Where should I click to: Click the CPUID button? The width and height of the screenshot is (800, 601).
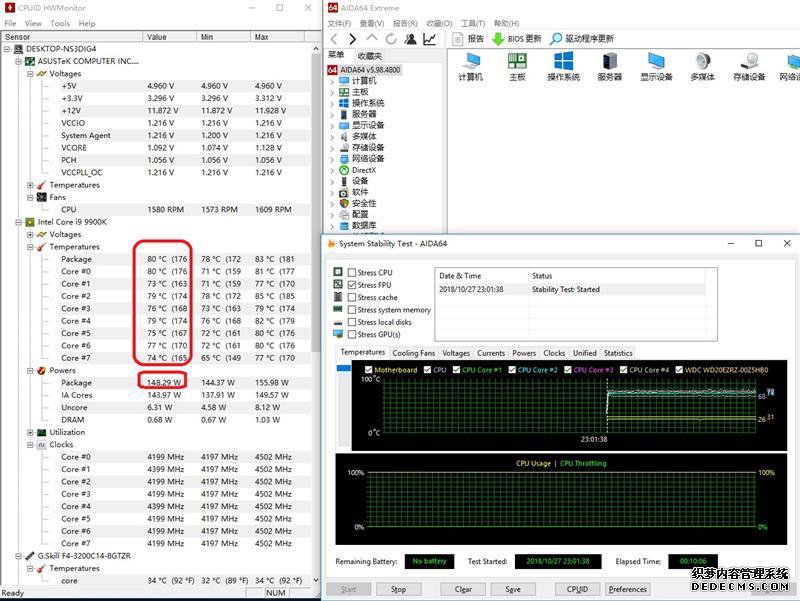[577, 589]
